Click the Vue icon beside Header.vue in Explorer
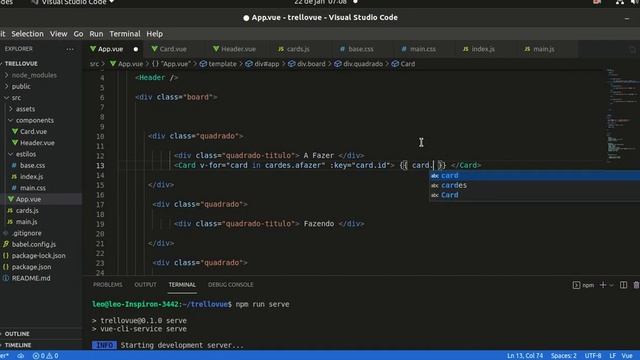640x360 pixels. (15, 143)
